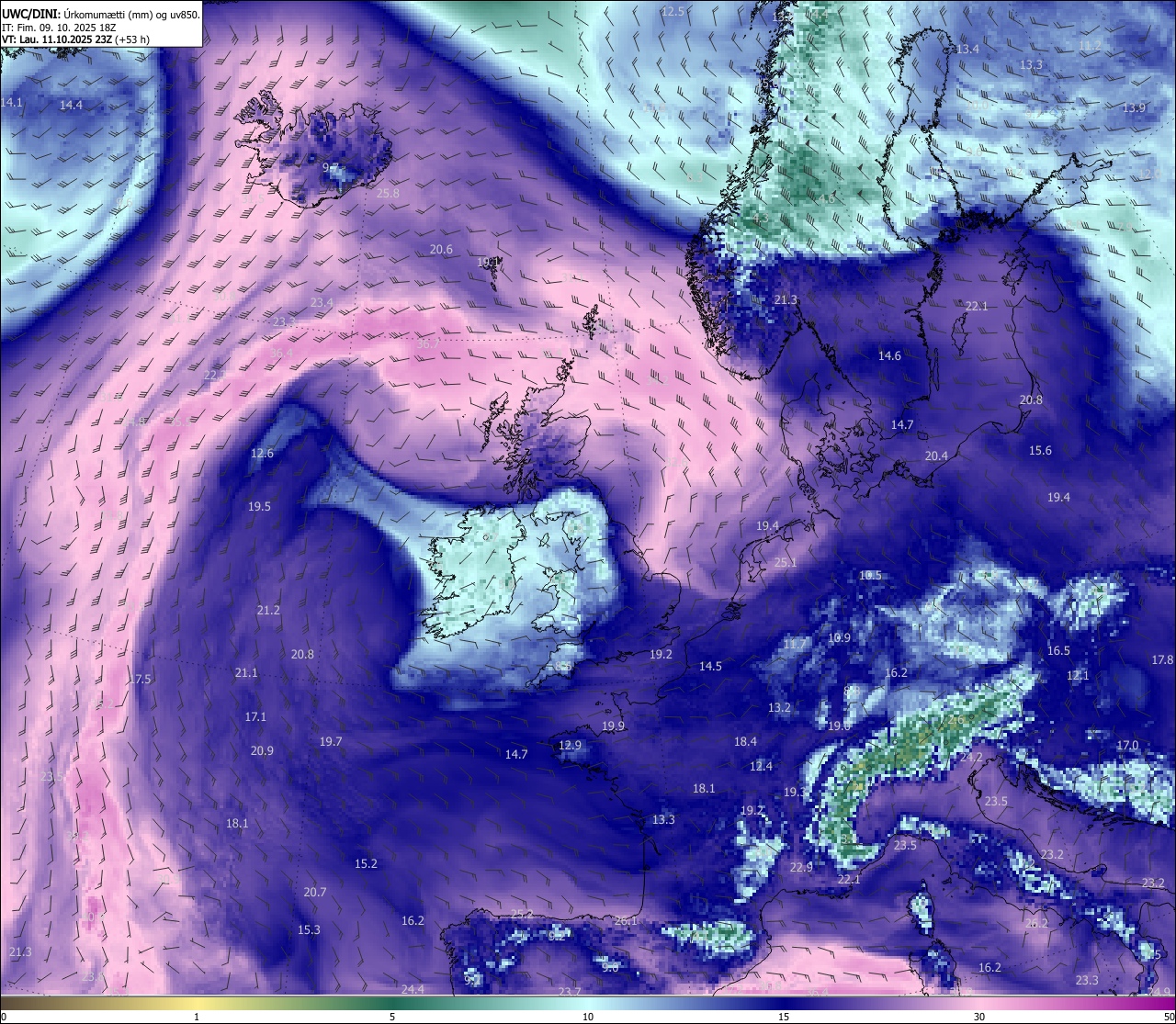Click the 23.7 map value
This screenshot has height=1024, width=1176.
[x=570, y=992]
